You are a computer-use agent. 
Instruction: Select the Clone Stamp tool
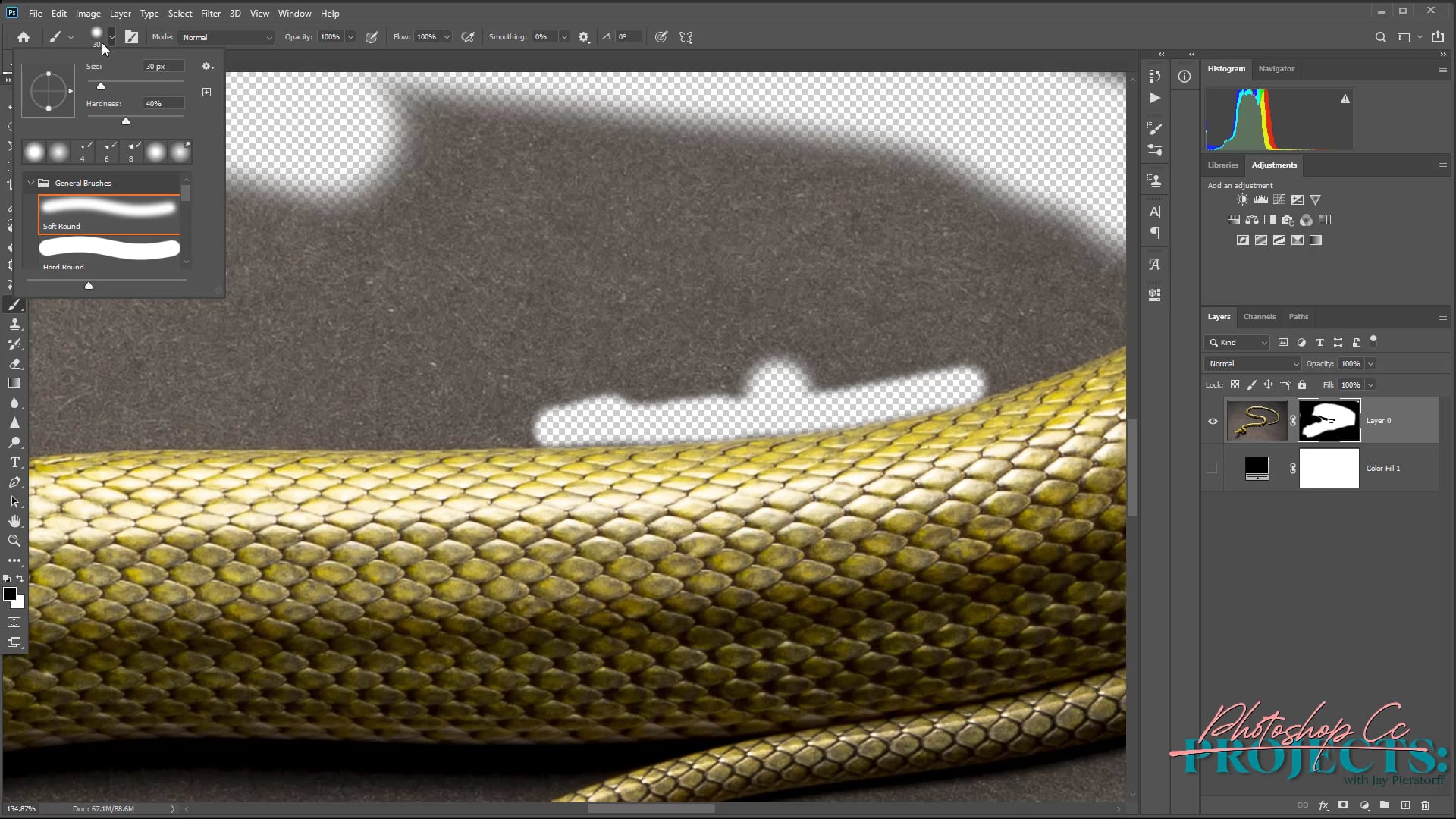14,325
